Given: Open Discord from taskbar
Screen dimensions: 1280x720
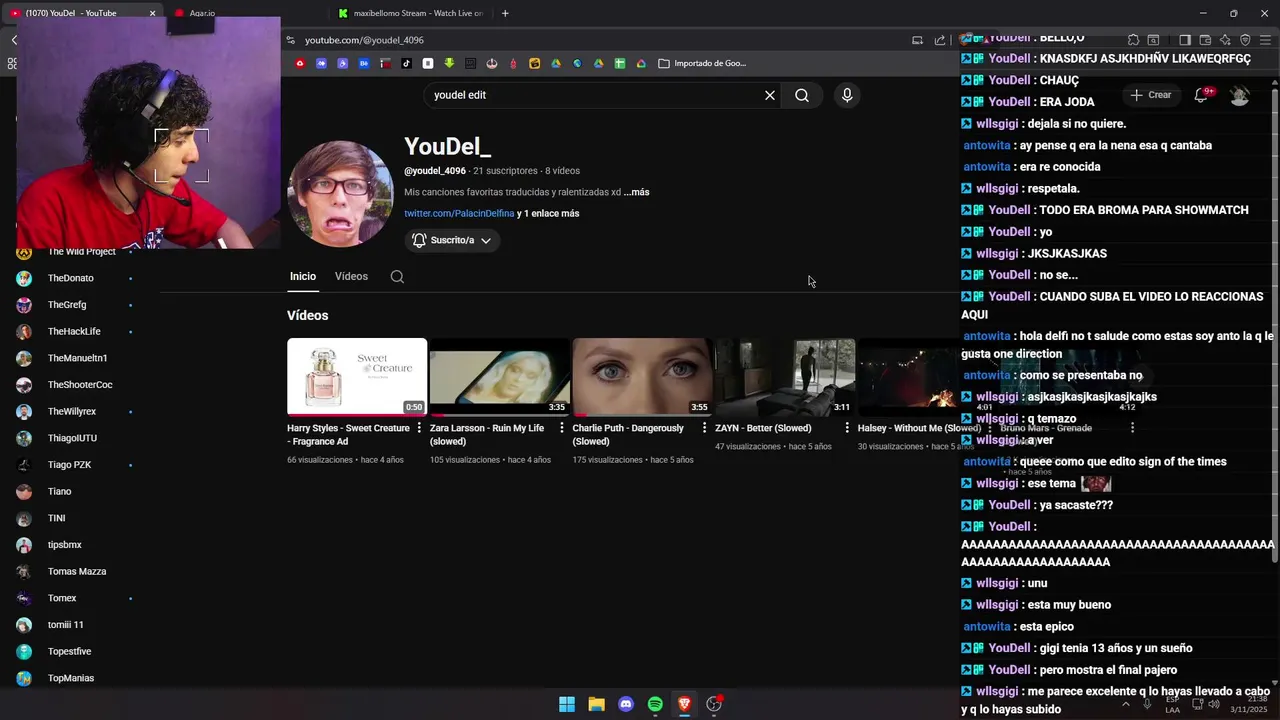Looking at the screenshot, I should coord(626,704).
